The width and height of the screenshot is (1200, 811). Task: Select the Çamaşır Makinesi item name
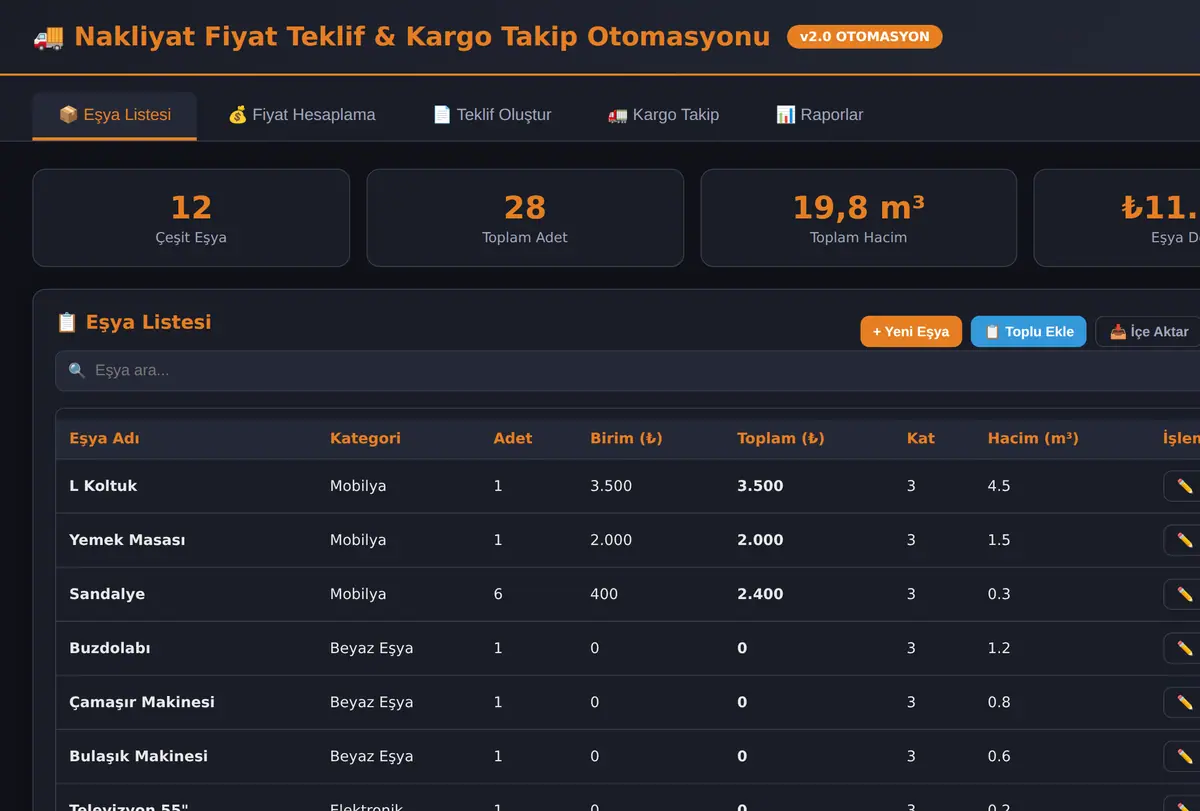tap(142, 702)
